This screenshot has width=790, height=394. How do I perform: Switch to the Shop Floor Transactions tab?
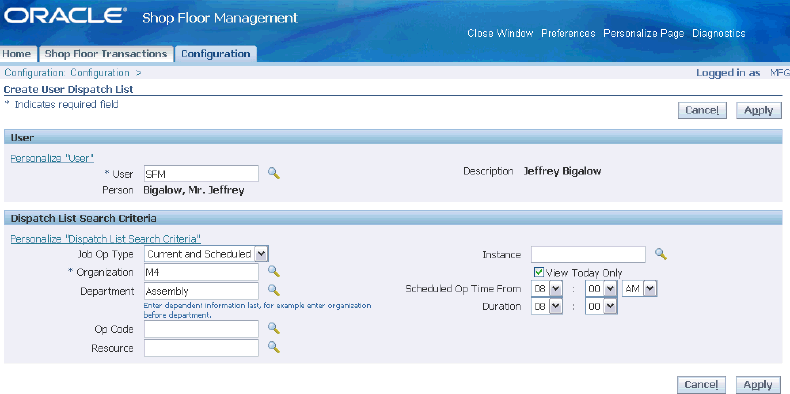tap(106, 54)
